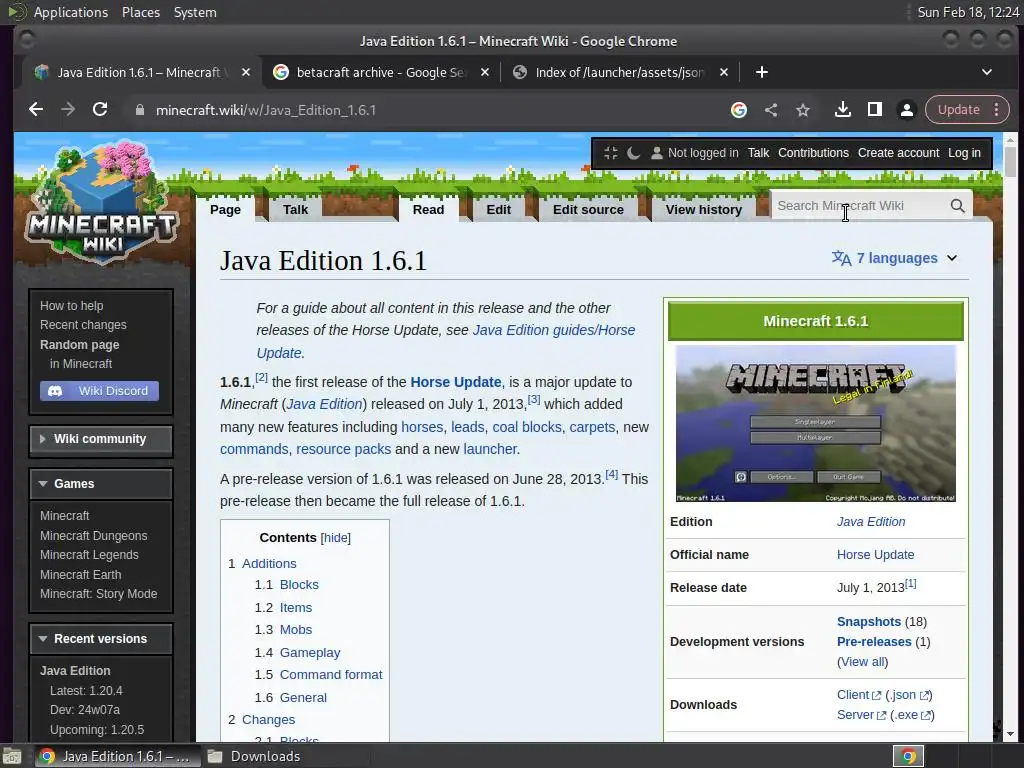Click the Google icon in address bar

click(739, 110)
